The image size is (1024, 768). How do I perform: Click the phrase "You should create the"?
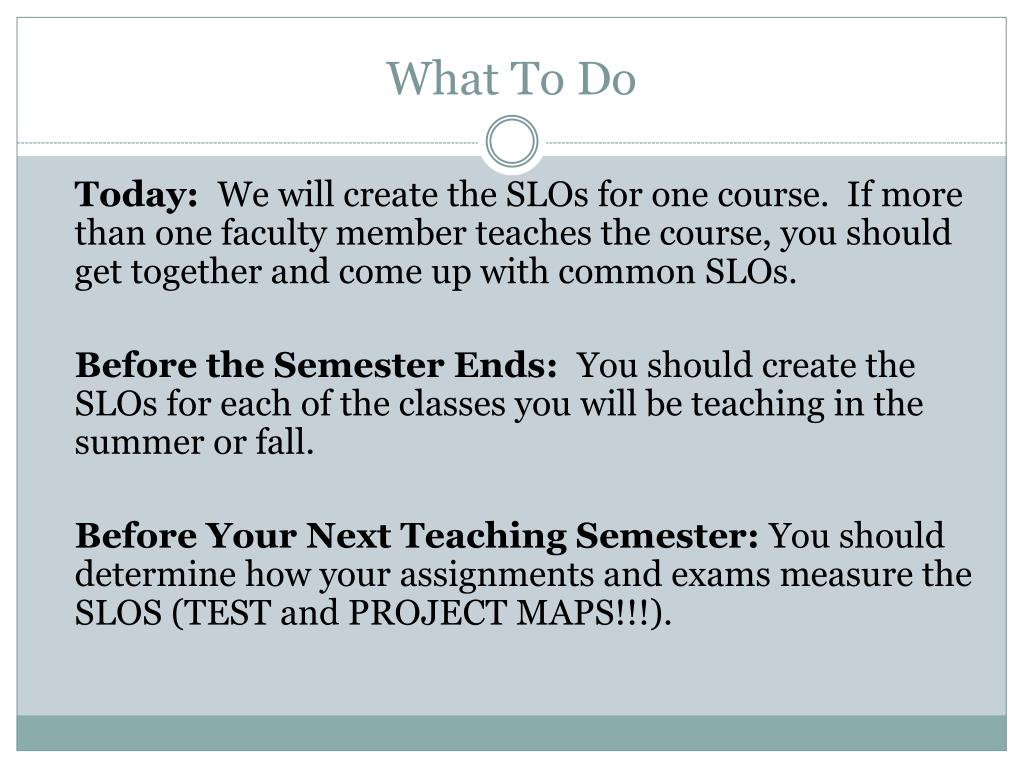(747, 366)
